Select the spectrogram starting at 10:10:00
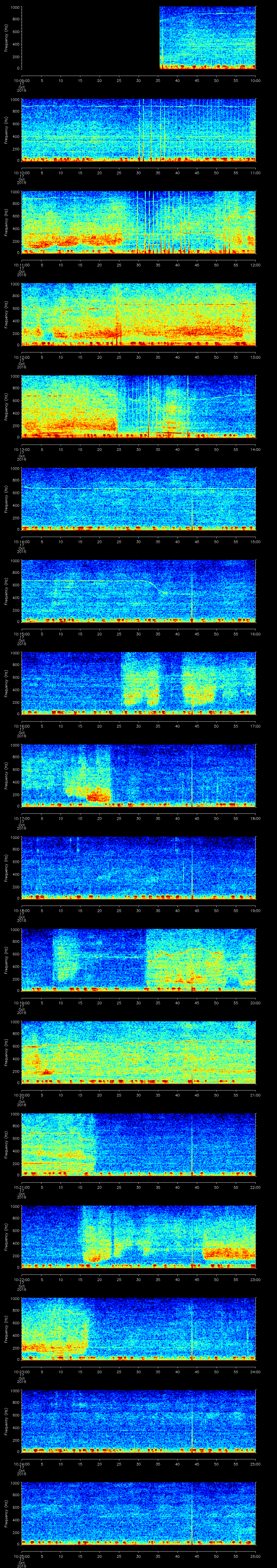 (x=138, y=130)
